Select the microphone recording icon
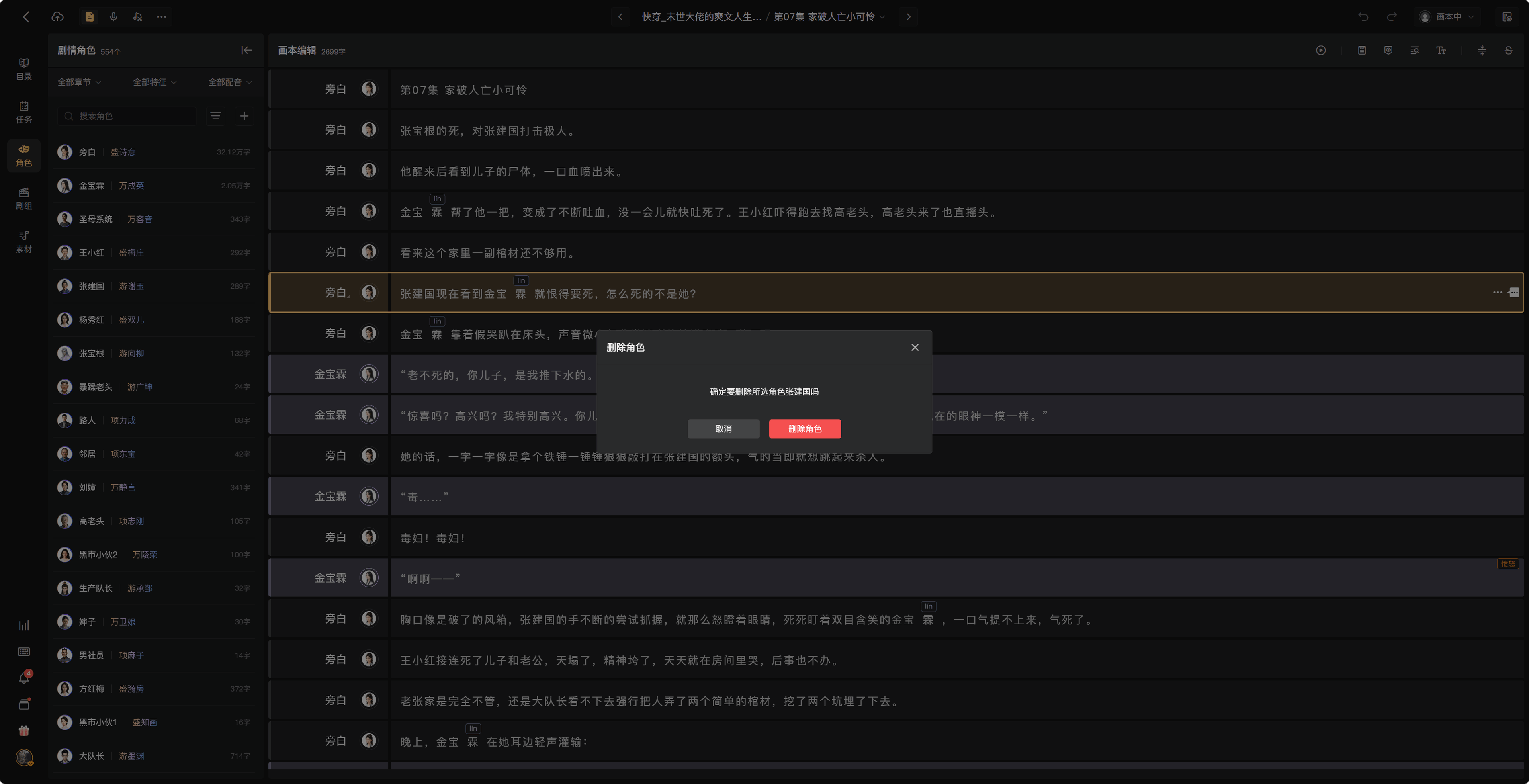 (x=113, y=17)
